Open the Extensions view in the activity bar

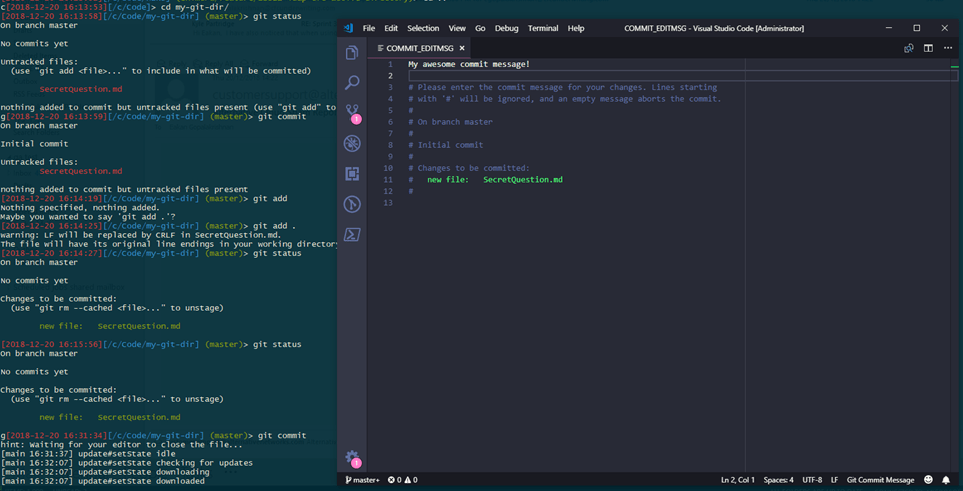coord(352,174)
